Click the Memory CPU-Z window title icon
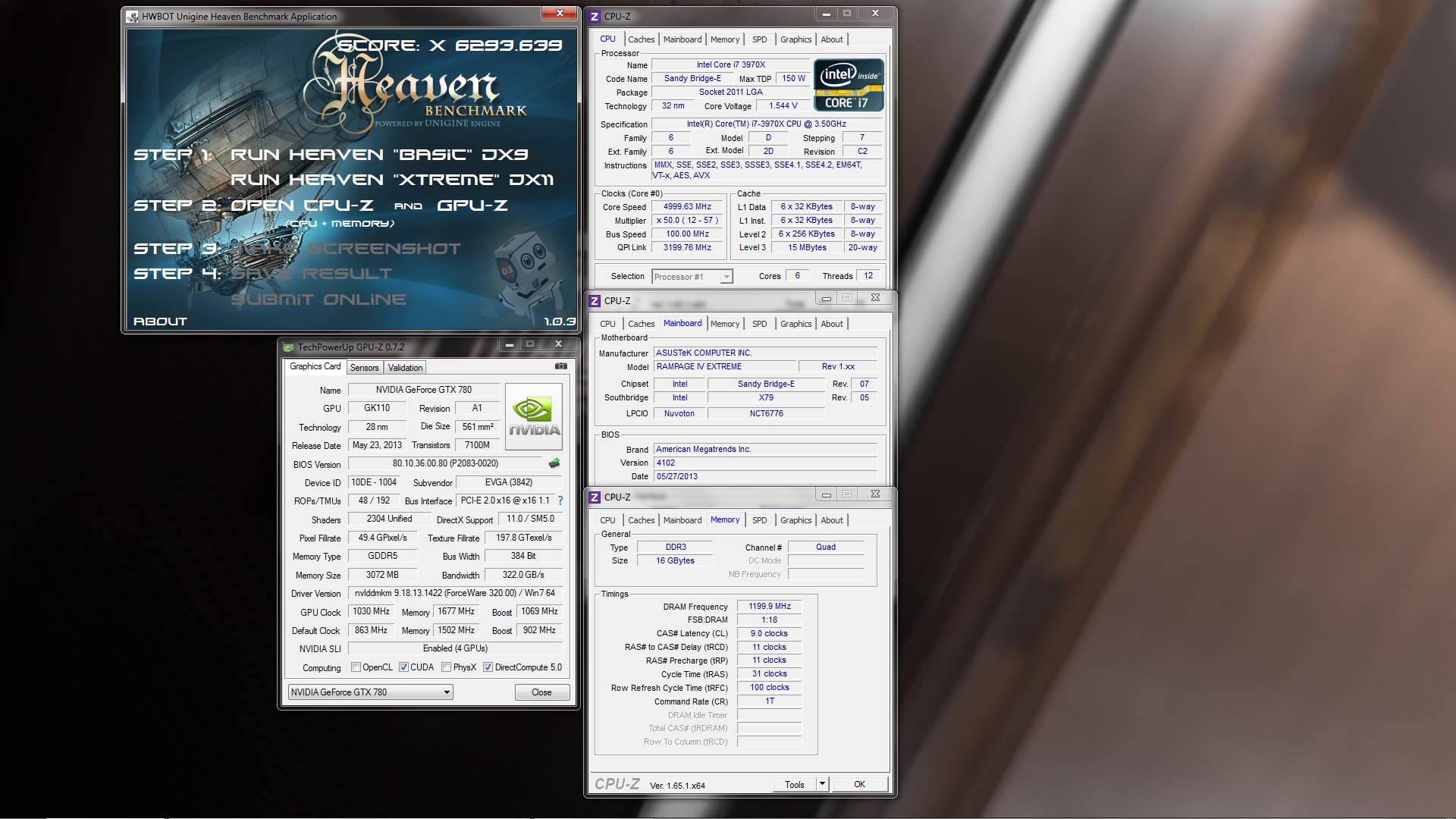The width and height of the screenshot is (1456, 819). click(x=595, y=497)
